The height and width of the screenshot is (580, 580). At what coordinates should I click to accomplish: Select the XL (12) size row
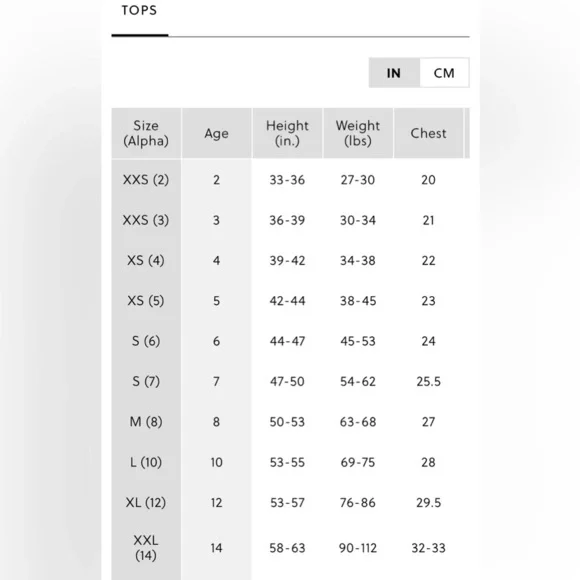(290, 502)
